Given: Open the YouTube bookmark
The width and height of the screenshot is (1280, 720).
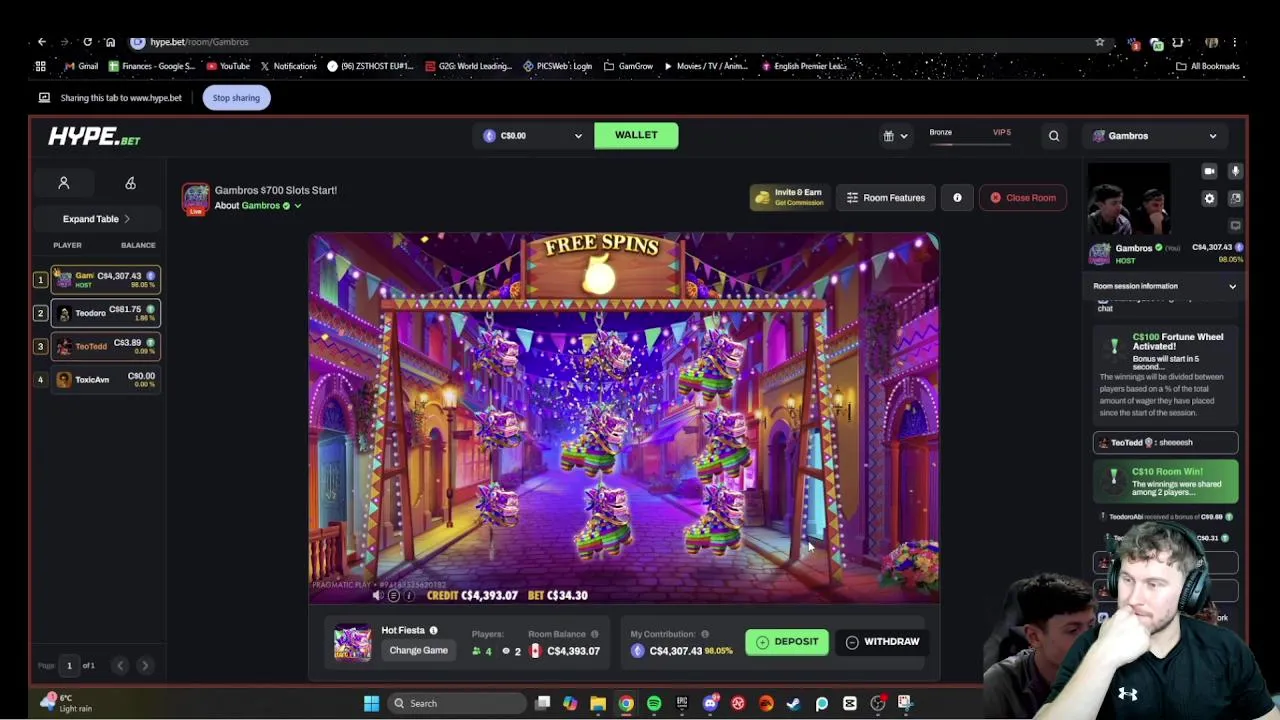Looking at the screenshot, I should coord(228,66).
